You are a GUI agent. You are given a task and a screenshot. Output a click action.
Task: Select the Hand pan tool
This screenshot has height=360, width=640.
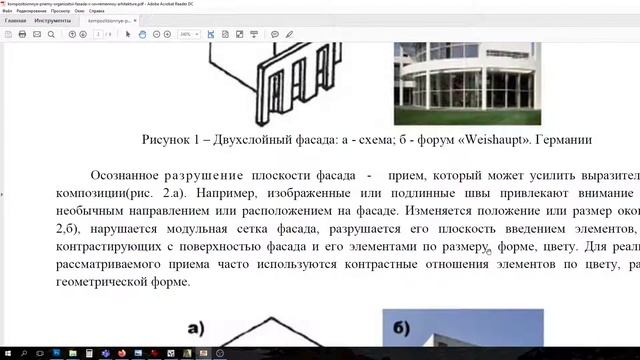142,35
